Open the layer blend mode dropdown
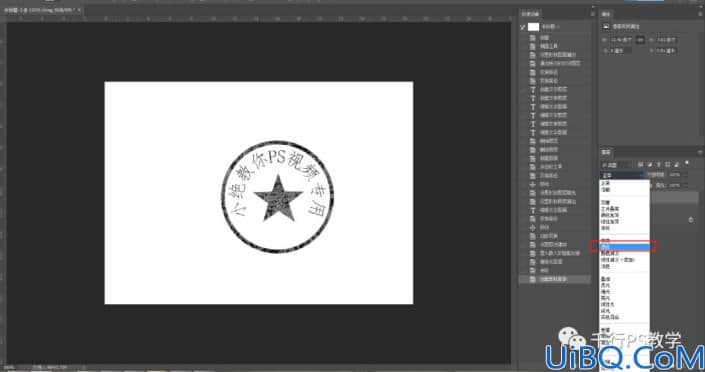 [x=623, y=175]
